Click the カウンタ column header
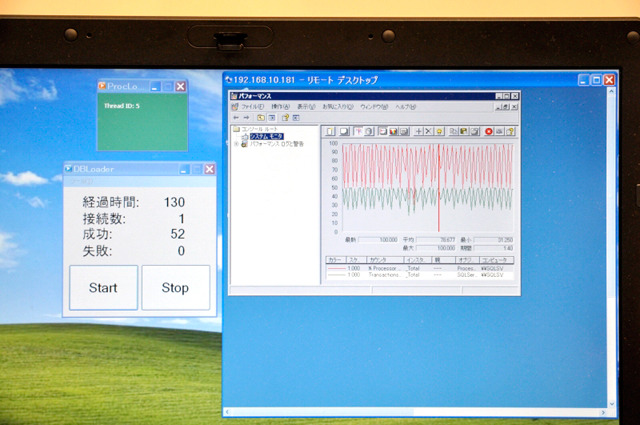 pos(385,260)
